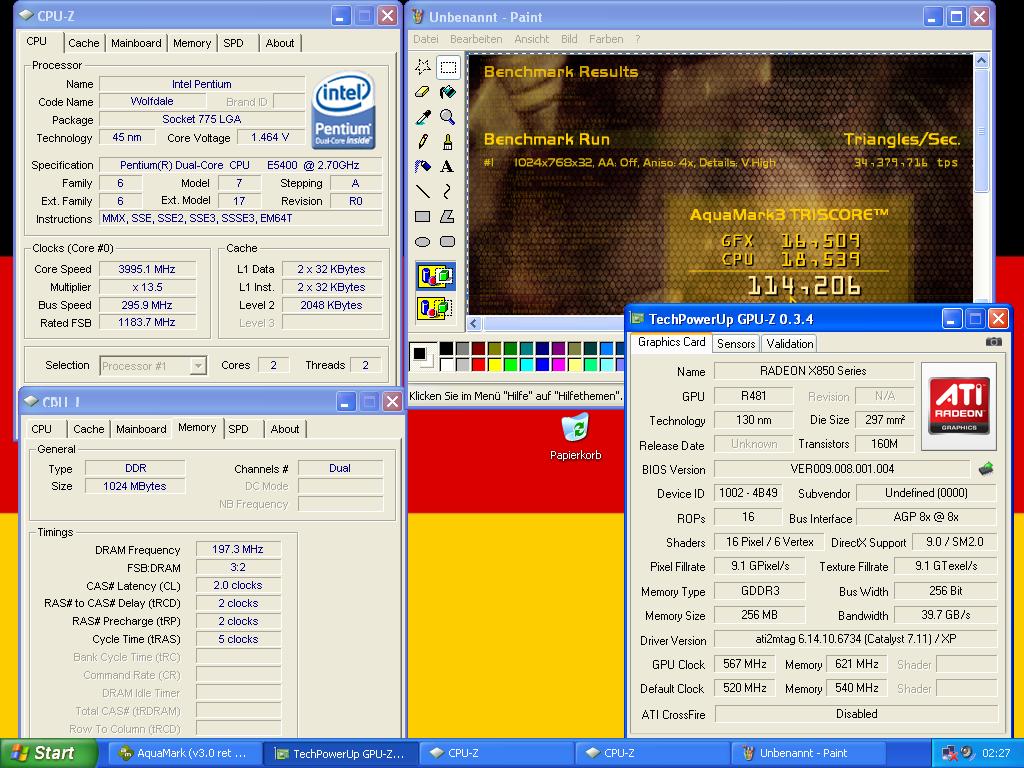
Task: Choose the Fill With Color bucket tool
Action: point(448,92)
